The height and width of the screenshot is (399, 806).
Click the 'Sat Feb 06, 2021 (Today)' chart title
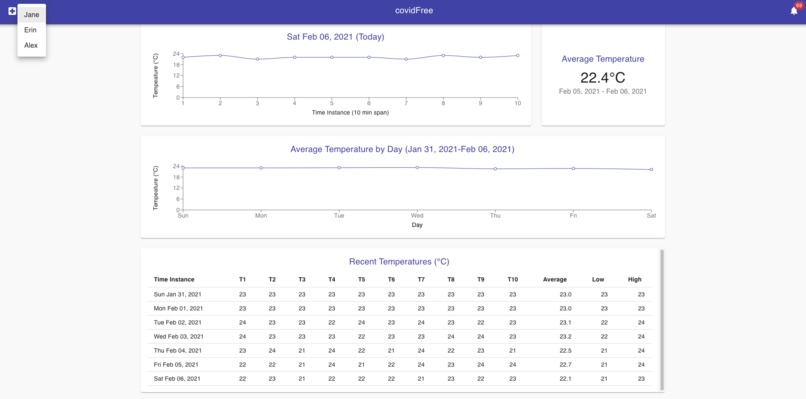tap(336, 37)
